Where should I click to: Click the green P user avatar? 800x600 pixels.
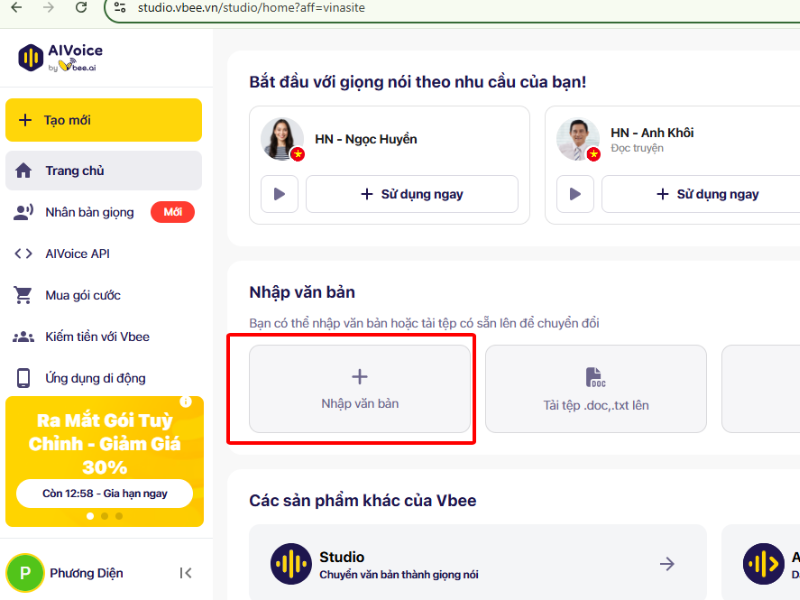24,573
